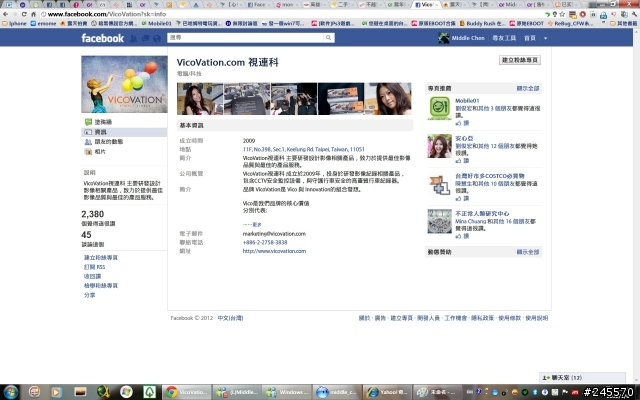This screenshot has height=400, width=640.
Task: Click the browser home icon
Action: pos(33,14)
